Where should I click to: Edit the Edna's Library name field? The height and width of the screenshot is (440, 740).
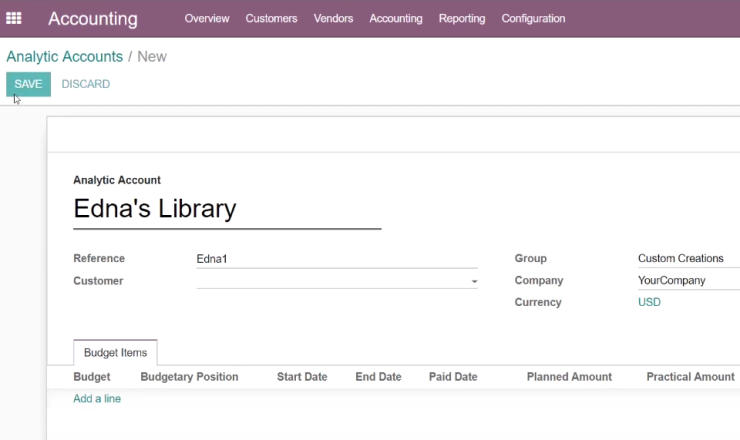[x=227, y=209]
